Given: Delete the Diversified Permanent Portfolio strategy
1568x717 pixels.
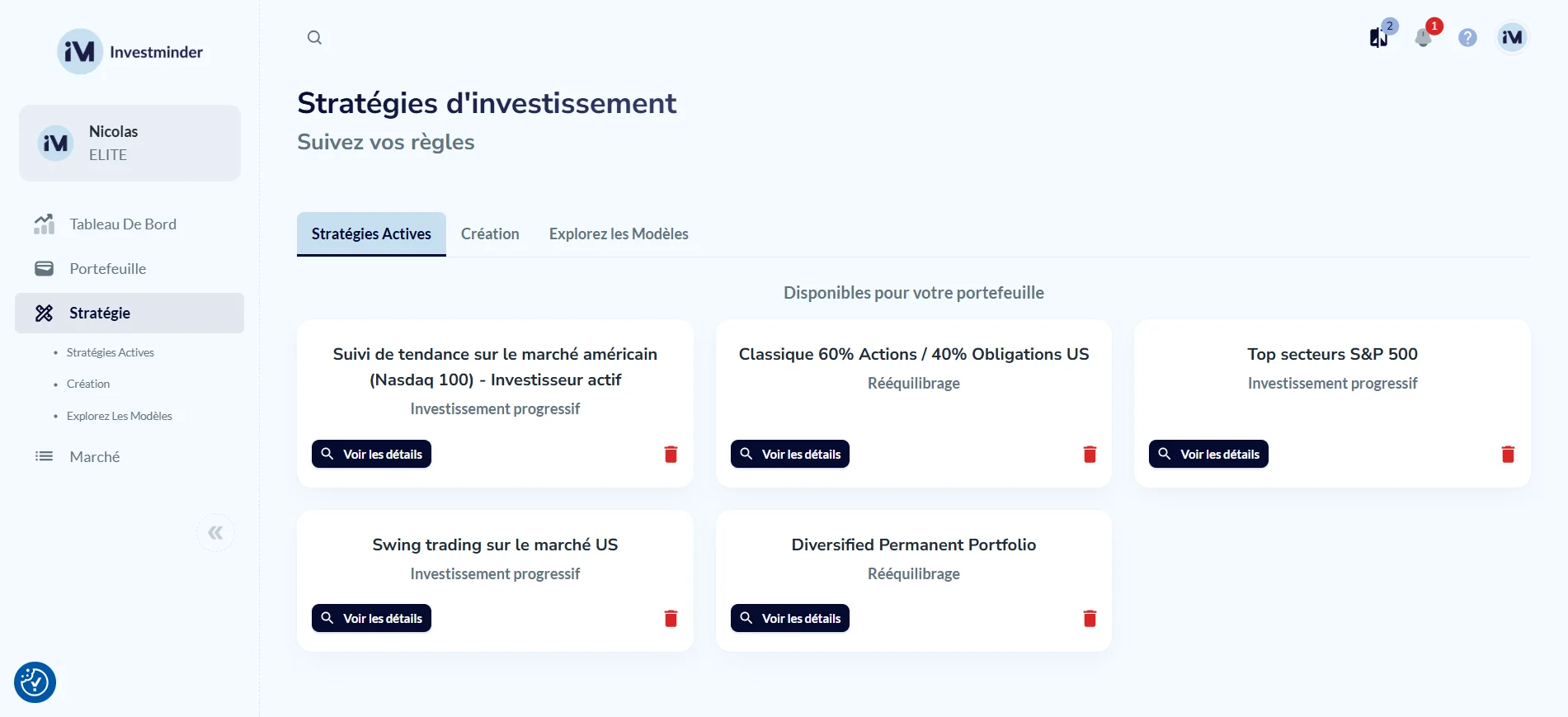Looking at the screenshot, I should 1090,619.
